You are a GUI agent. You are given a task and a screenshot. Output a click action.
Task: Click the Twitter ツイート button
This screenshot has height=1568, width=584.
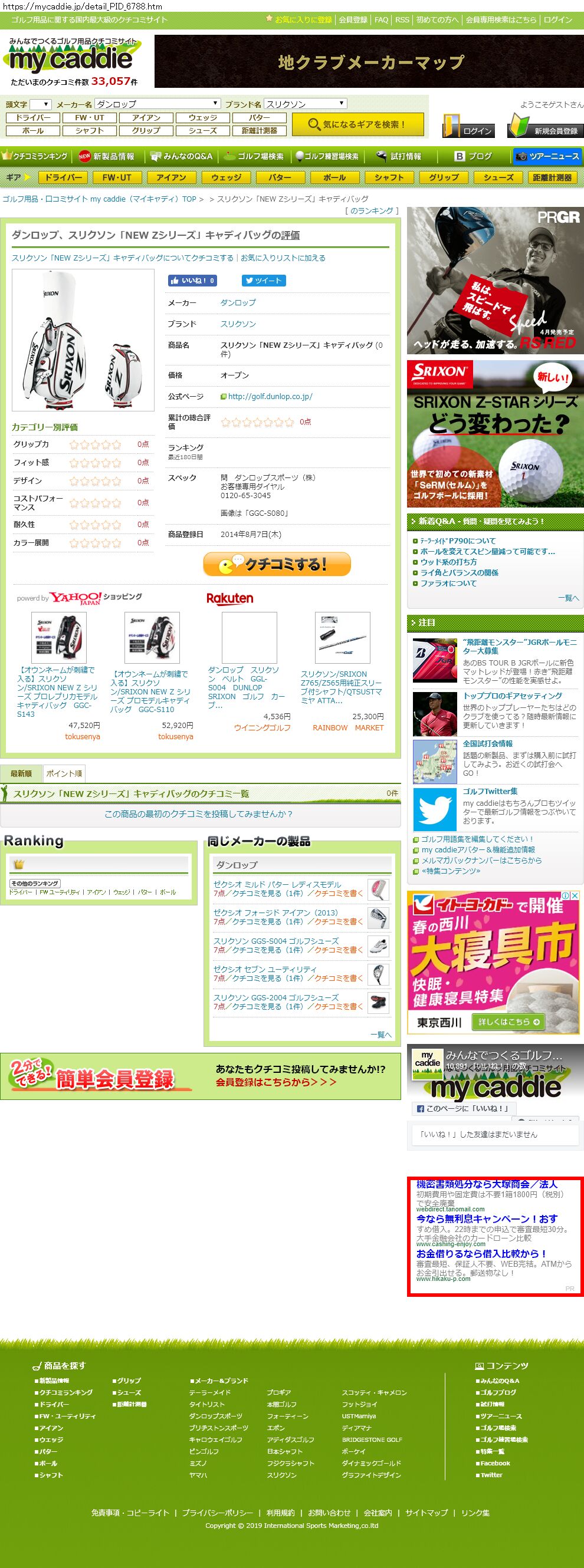[x=264, y=281]
